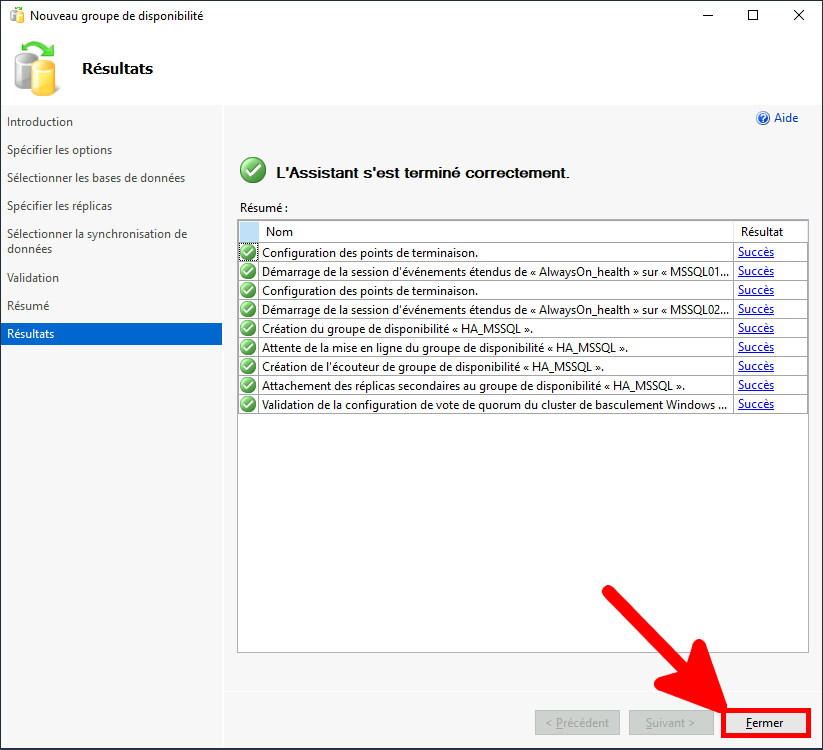Screen dimensions: 823x750
Task: Select the Résumé step in the sidebar
Action: (x=28, y=306)
